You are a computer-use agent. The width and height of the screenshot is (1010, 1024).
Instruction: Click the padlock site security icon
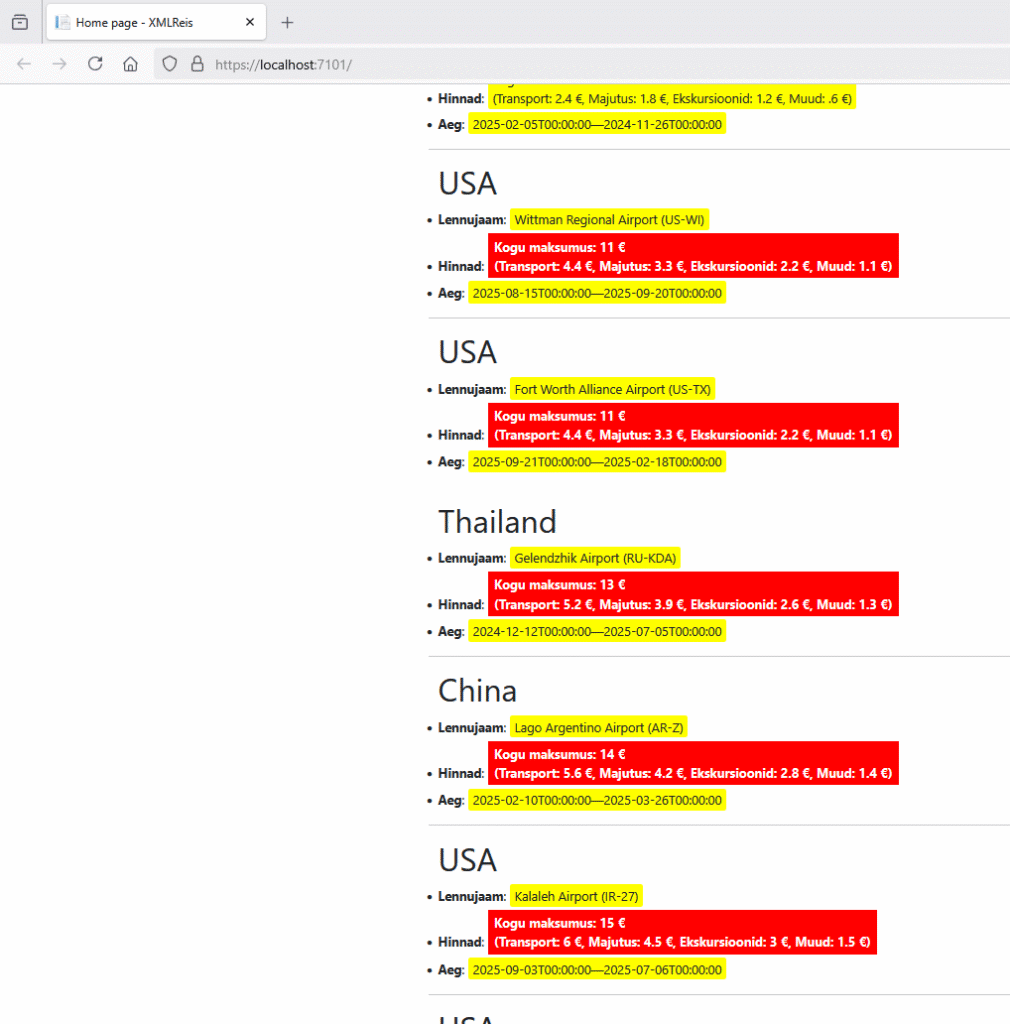pyautogui.click(x=197, y=64)
